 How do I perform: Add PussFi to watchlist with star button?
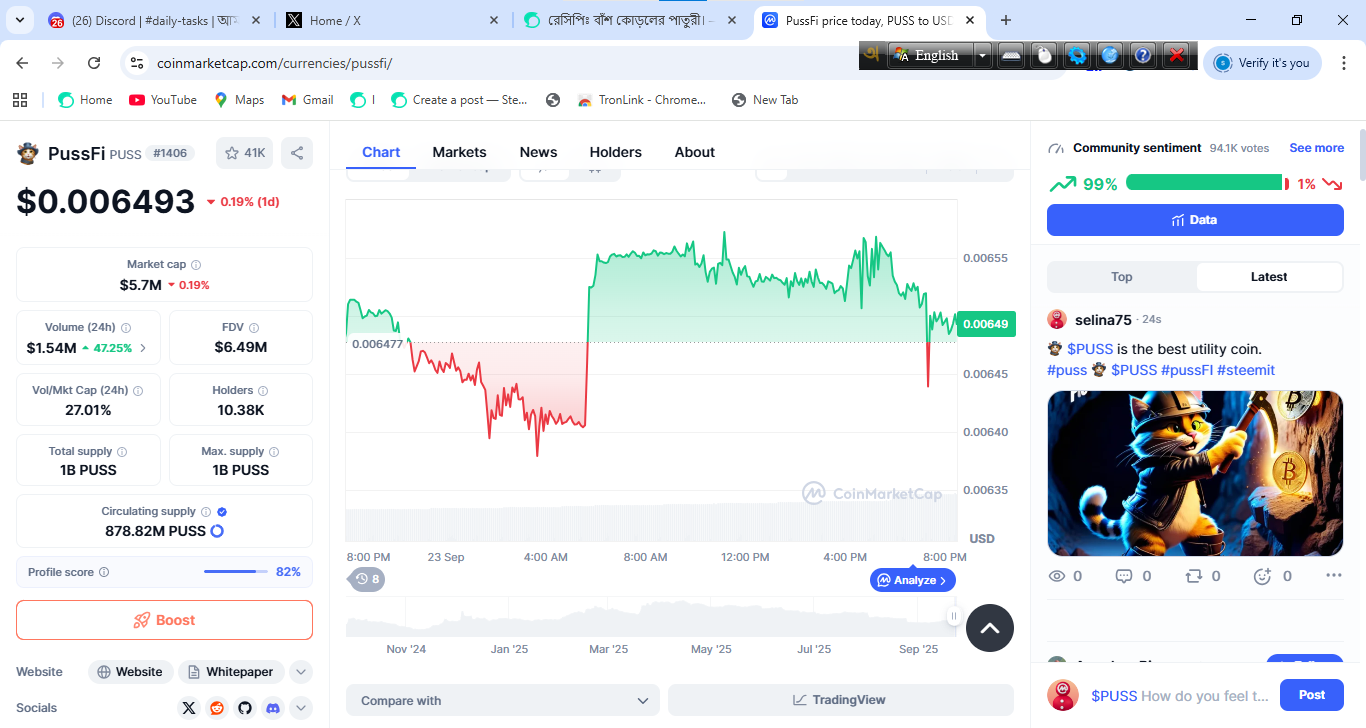pyautogui.click(x=244, y=153)
